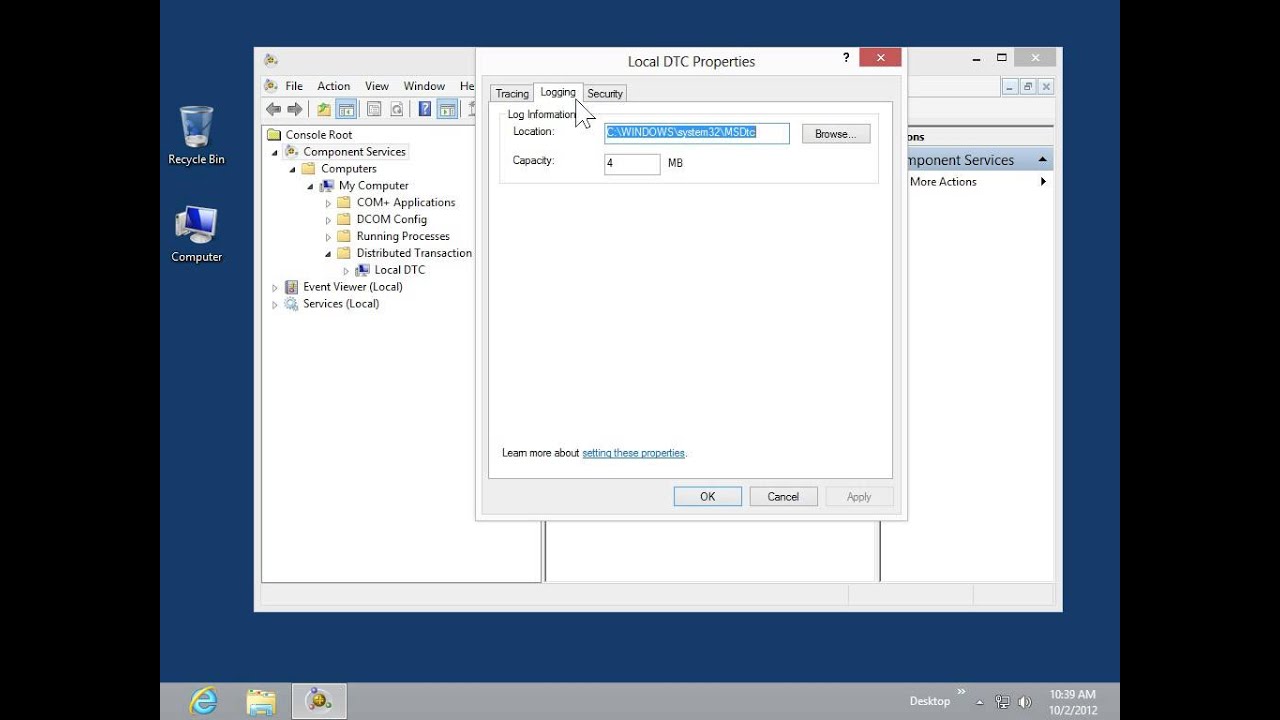Open the View menu
Viewport: 1280px width, 720px height.
pos(377,86)
